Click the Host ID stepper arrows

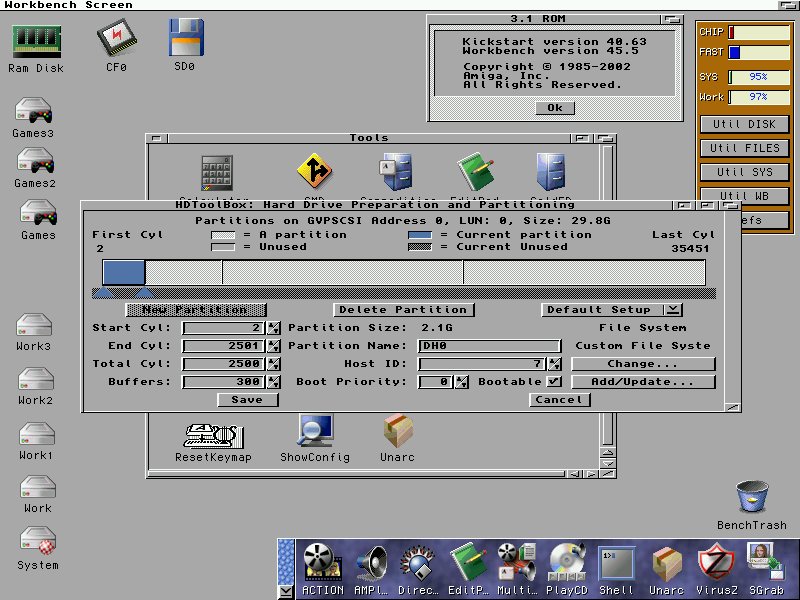click(x=555, y=364)
